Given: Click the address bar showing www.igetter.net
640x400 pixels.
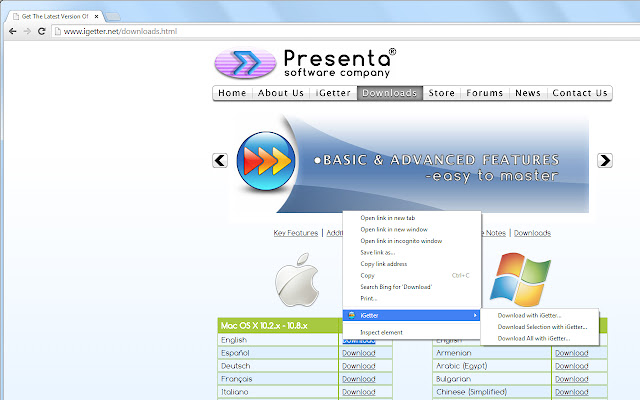Looking at the screenshot, I should click(x=343, y=31).
